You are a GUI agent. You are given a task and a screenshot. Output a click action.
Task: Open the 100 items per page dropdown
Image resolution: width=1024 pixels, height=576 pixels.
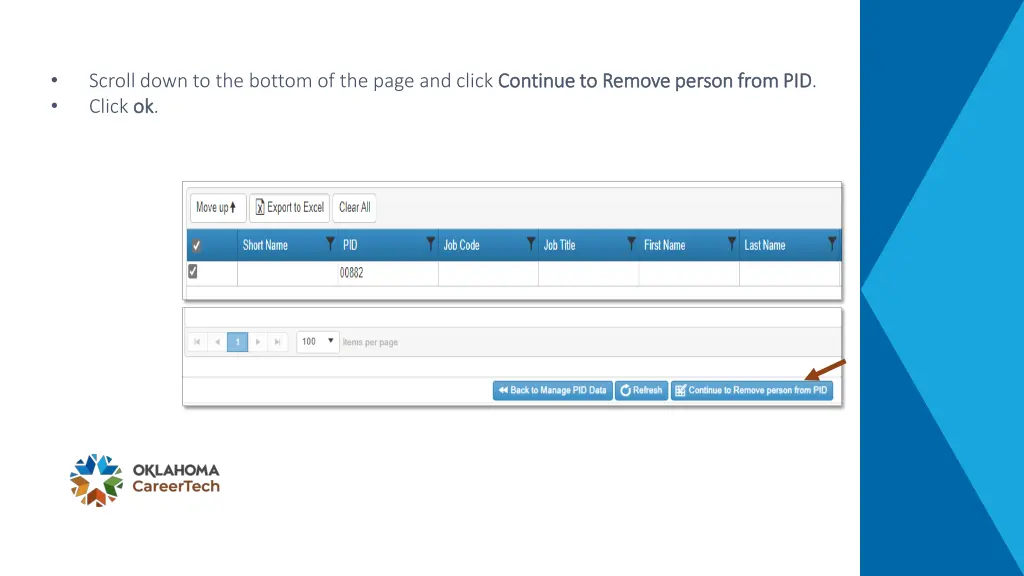pyautogui.click(x=317, y=342)
